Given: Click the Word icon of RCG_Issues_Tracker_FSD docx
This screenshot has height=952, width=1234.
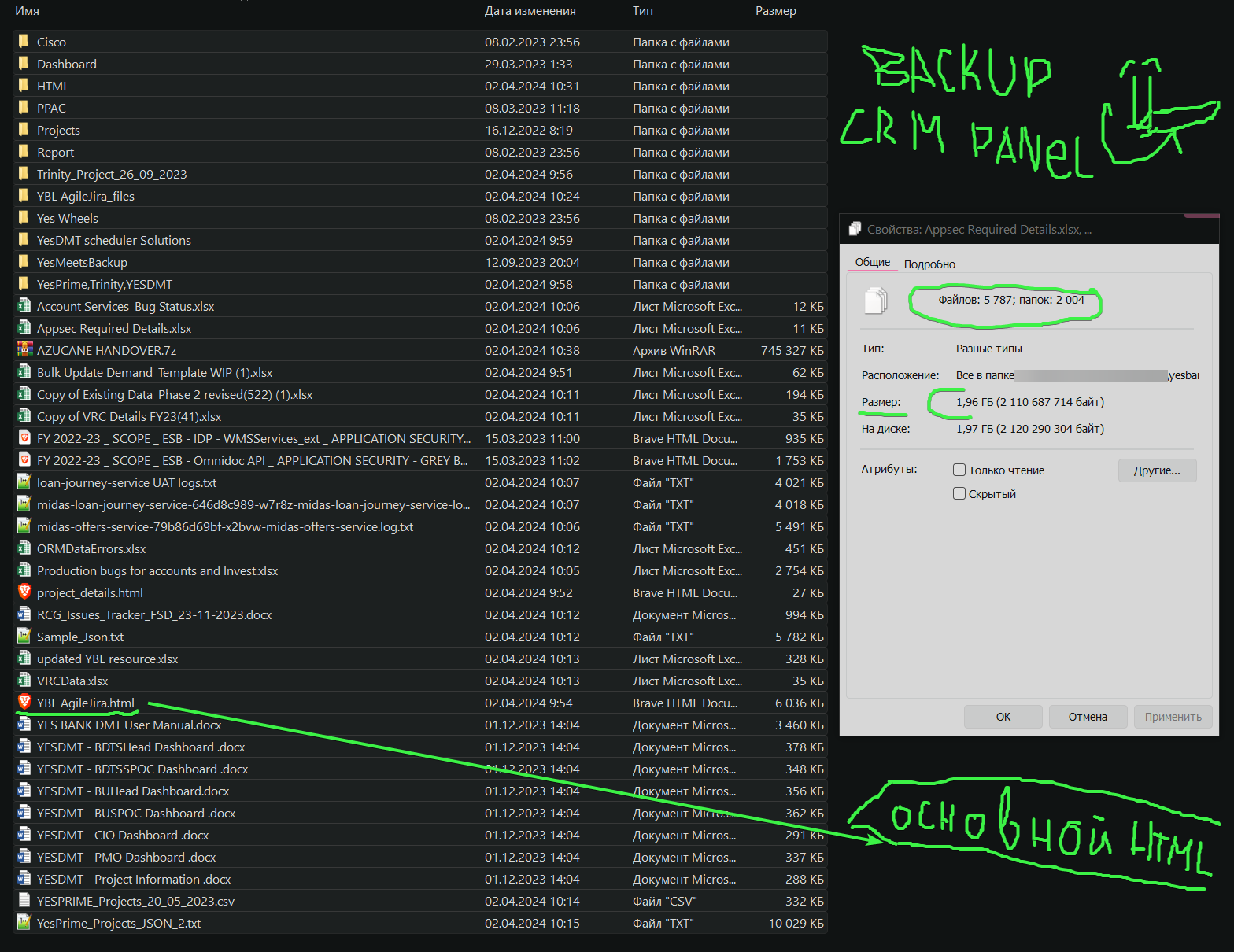Looking at the screenshot, I should (24, 614).
